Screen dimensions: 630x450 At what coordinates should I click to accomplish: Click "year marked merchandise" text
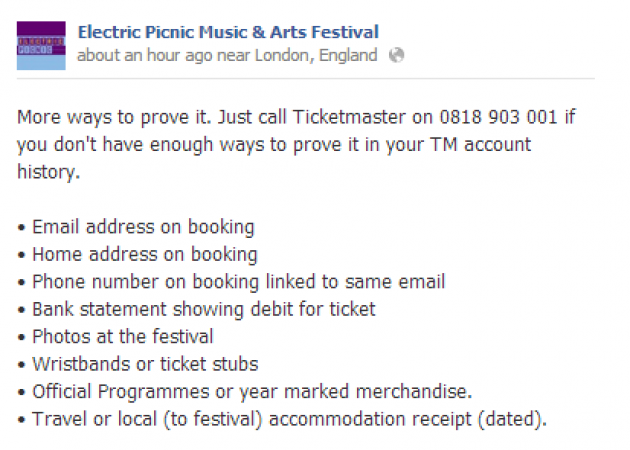(x=372, y=392)
